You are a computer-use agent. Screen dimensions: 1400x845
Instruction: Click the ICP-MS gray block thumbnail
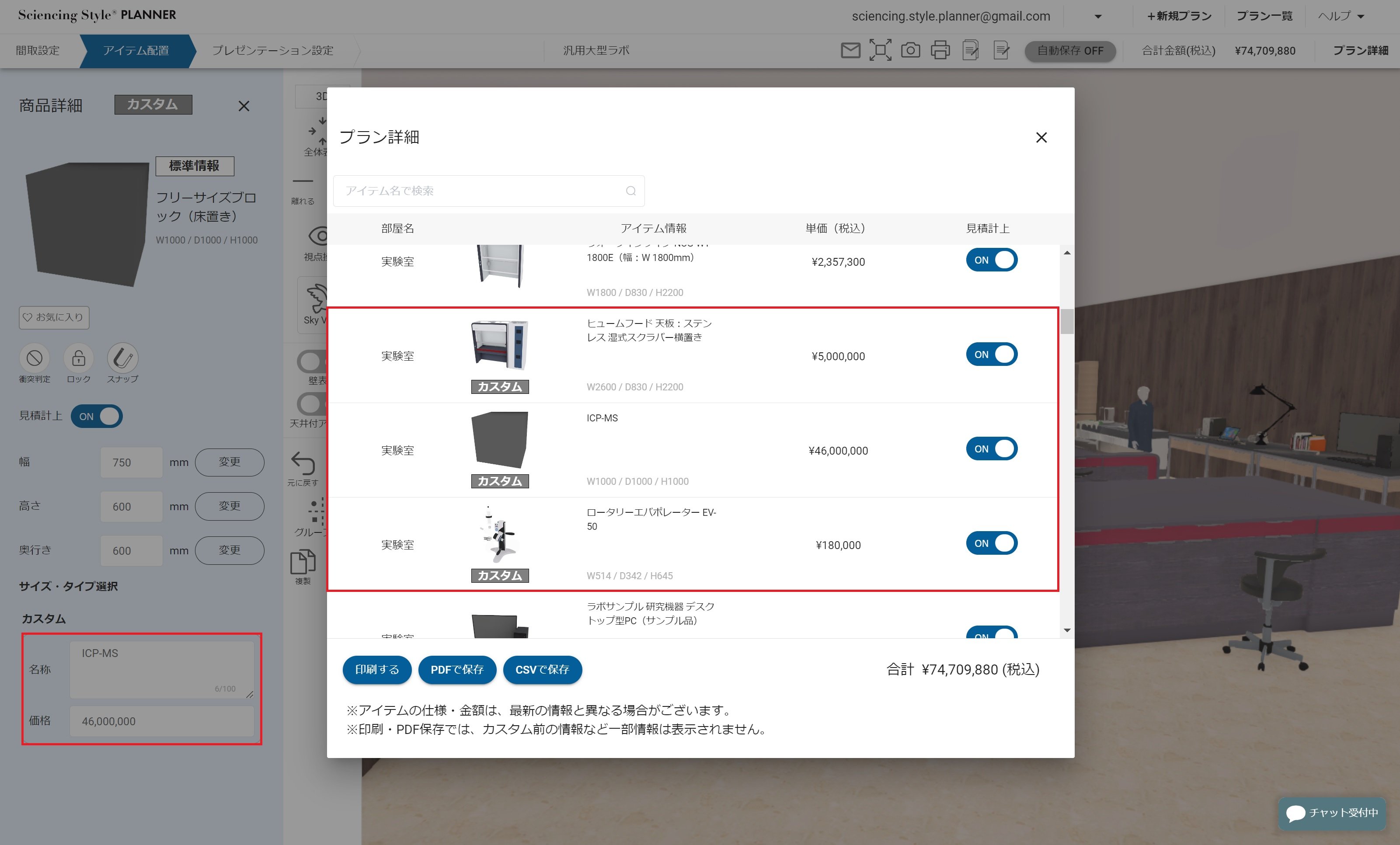point(499,440)
